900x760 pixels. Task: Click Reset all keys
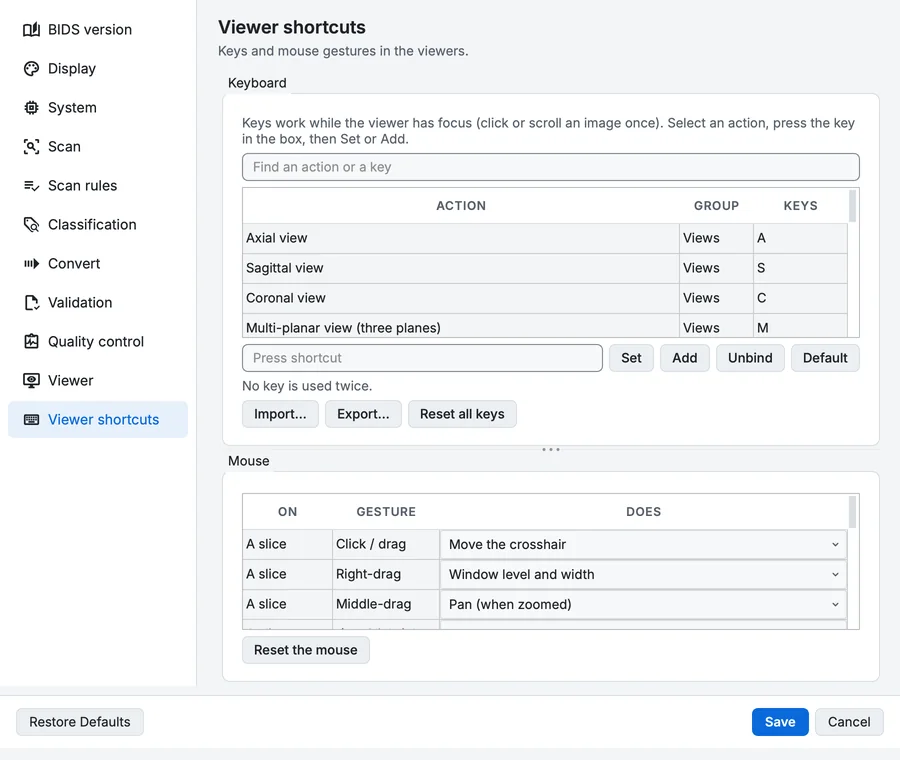point(462,414)
